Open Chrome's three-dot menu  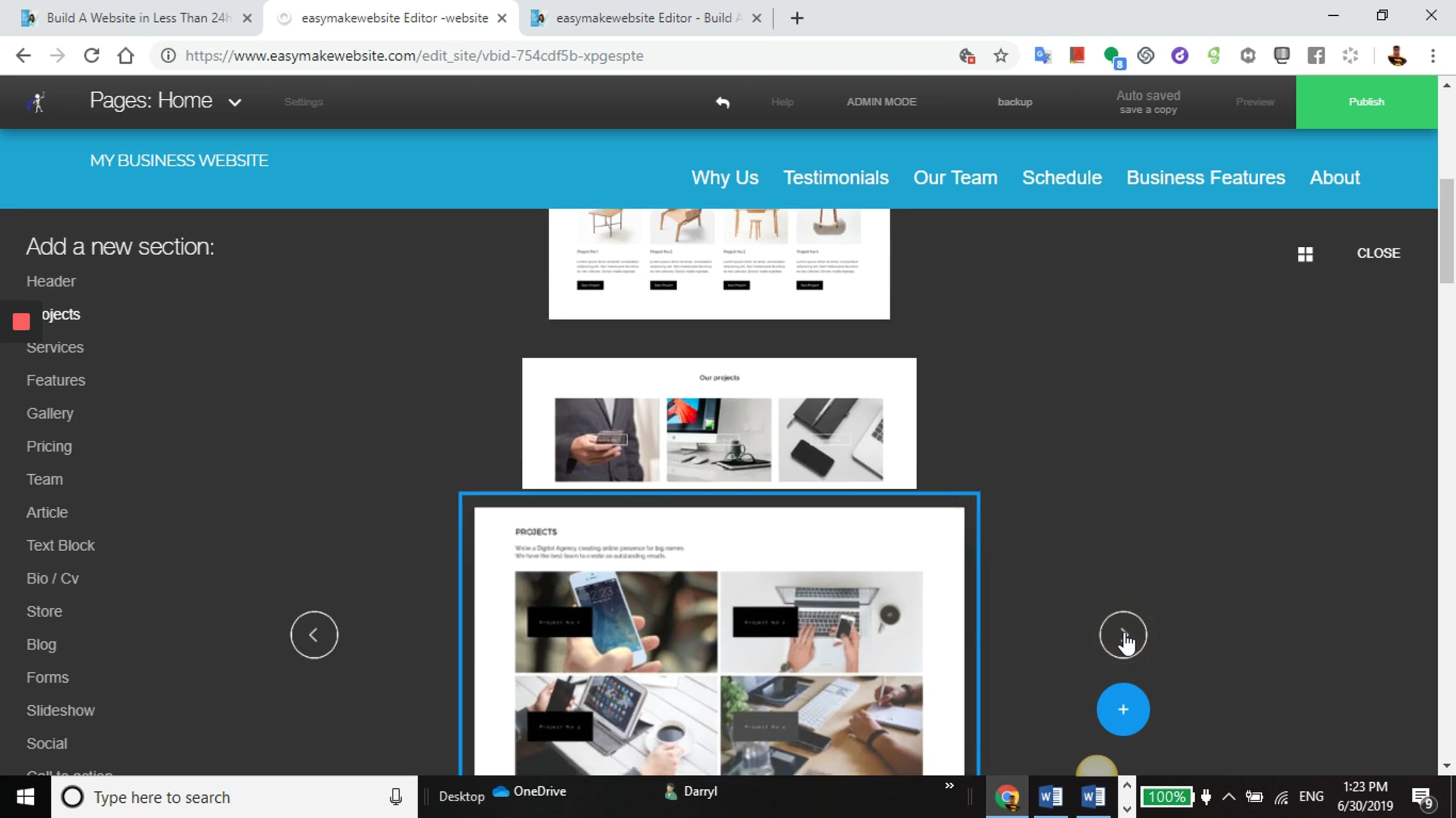click(x=1433, y=56)
